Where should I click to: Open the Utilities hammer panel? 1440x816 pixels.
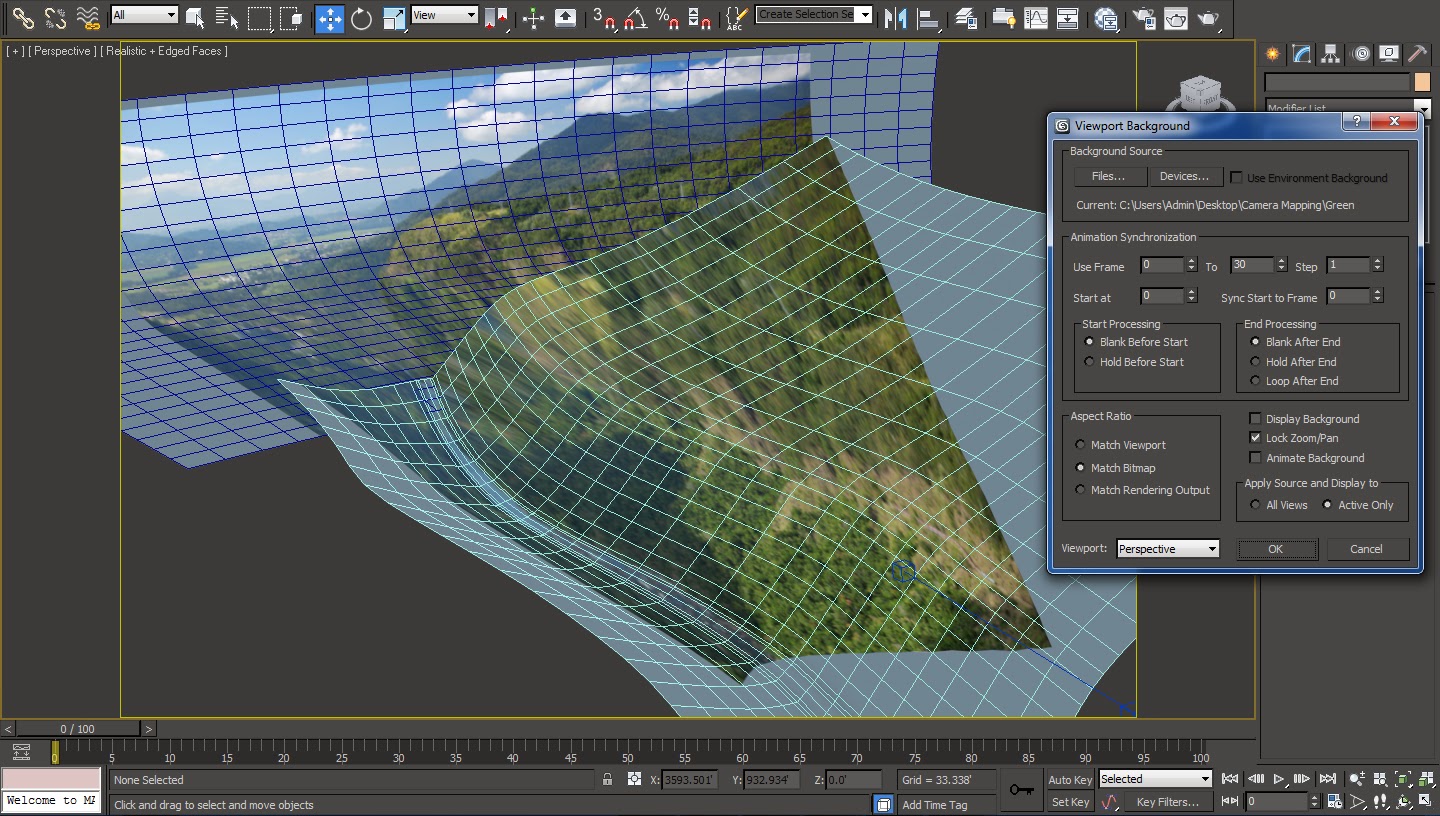point(1417,54)
